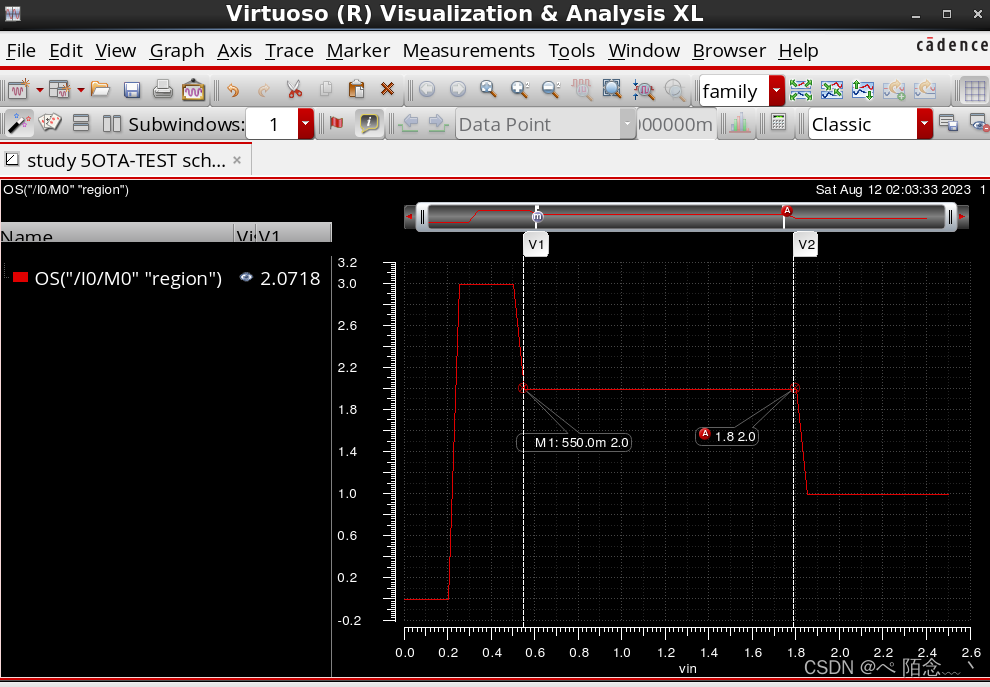Cut the selected trace

(x=294, y=90)
